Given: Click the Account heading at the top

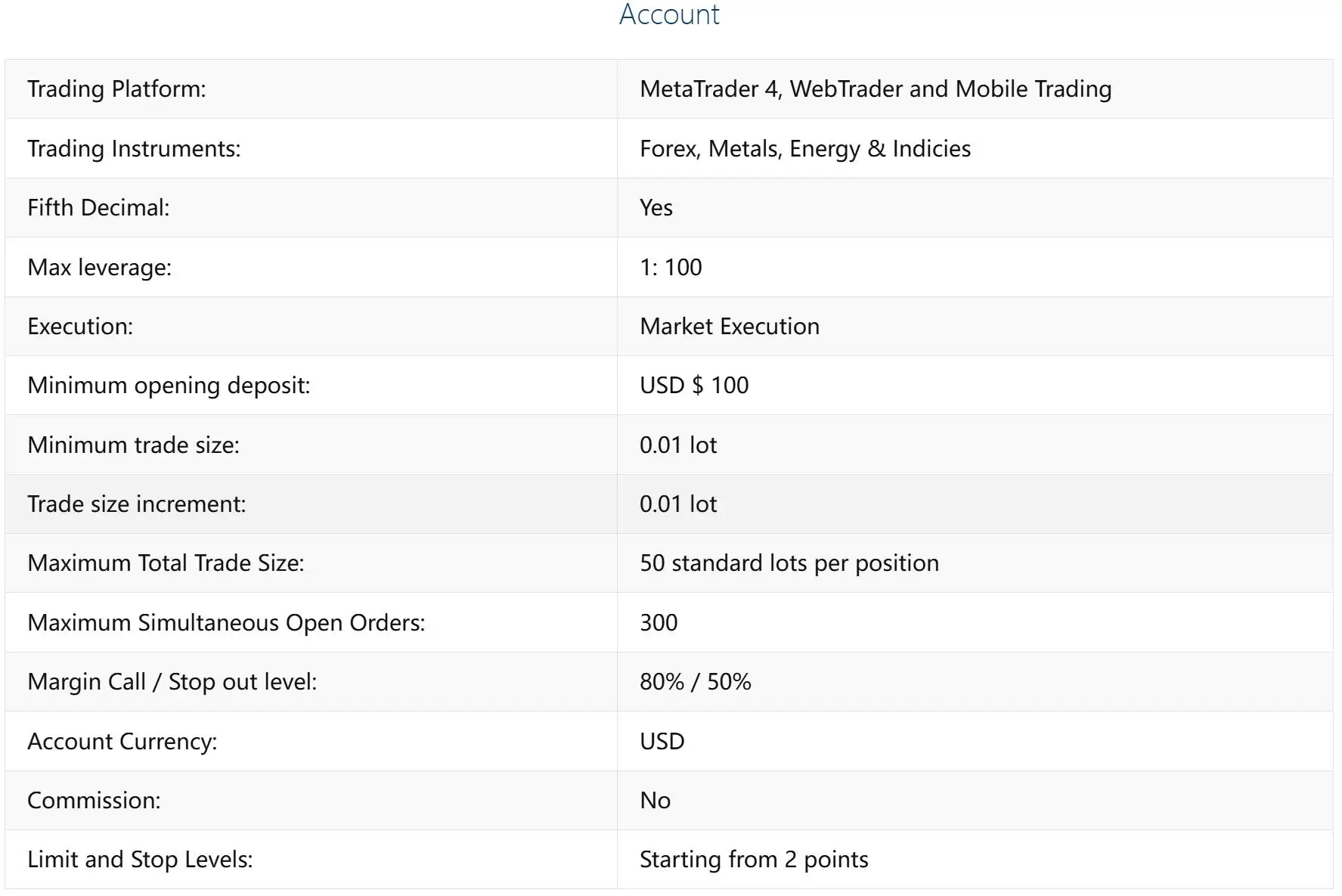Looking at the screenshot, I should point(669,15).
